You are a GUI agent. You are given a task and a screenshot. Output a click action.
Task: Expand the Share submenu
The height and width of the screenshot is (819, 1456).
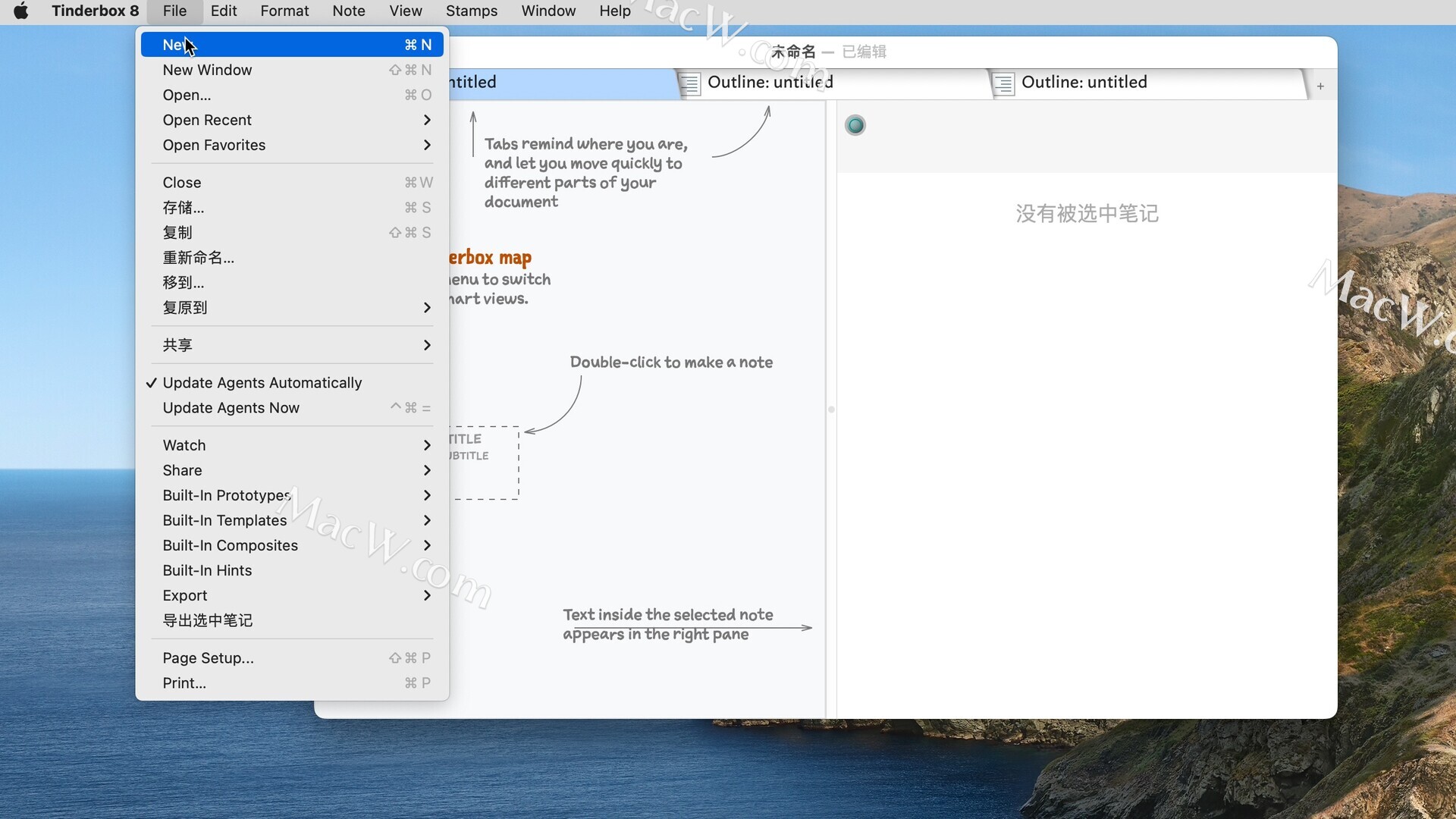[x=292, y=470]
